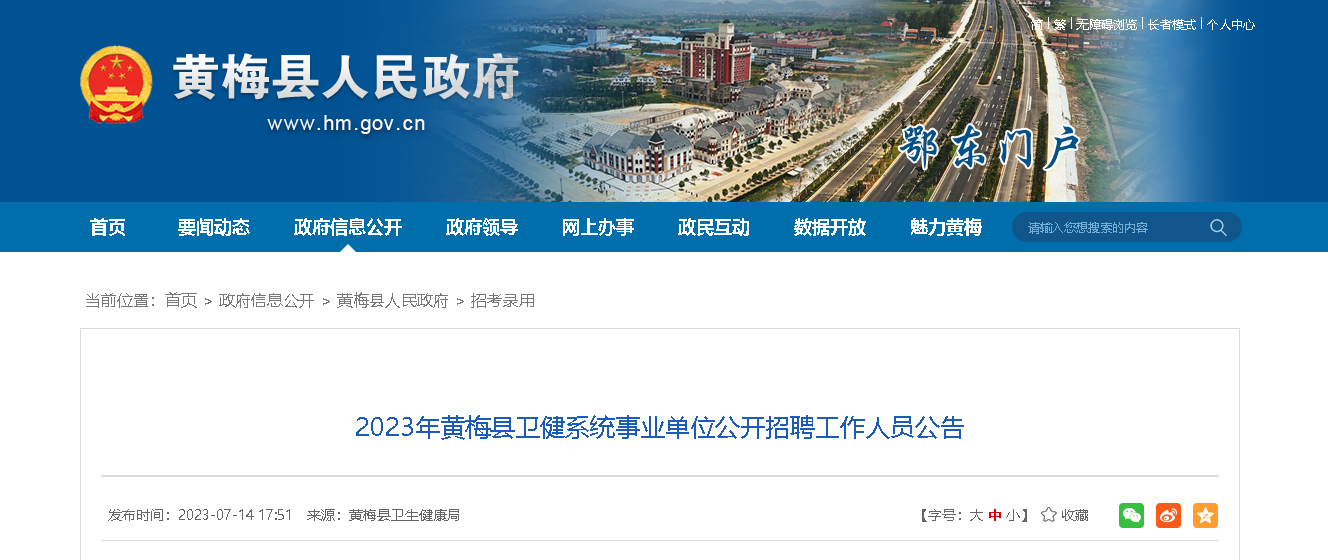Switch to traditional Chinese 繁
Viewport: 1328px width, 560px height.
click(1059, 24)
